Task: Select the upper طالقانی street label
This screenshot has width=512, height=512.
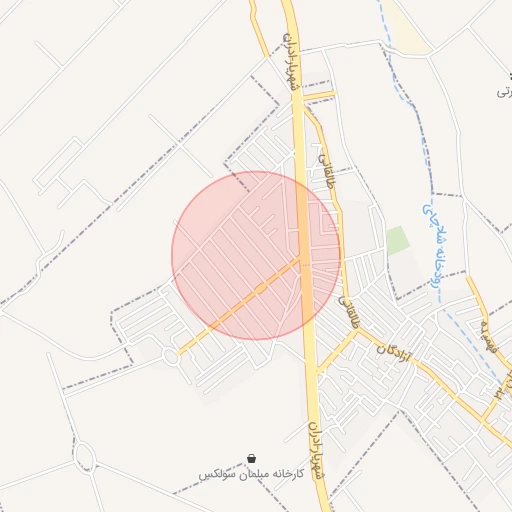Action: [326, 171]
